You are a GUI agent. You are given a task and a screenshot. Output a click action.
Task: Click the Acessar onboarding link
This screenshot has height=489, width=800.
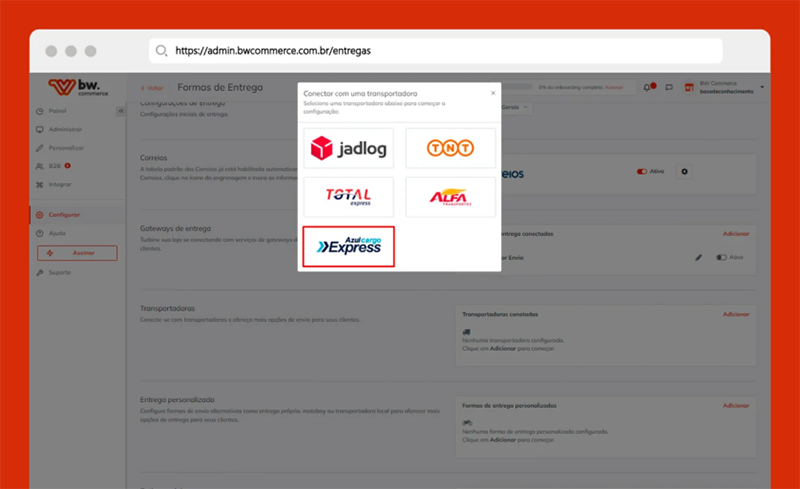[614, 87]
